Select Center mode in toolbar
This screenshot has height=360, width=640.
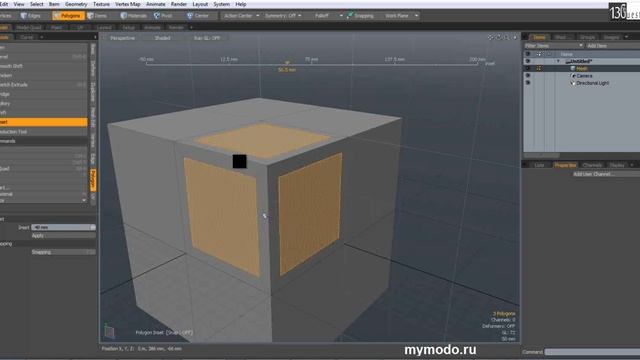[x=198, y=16]
